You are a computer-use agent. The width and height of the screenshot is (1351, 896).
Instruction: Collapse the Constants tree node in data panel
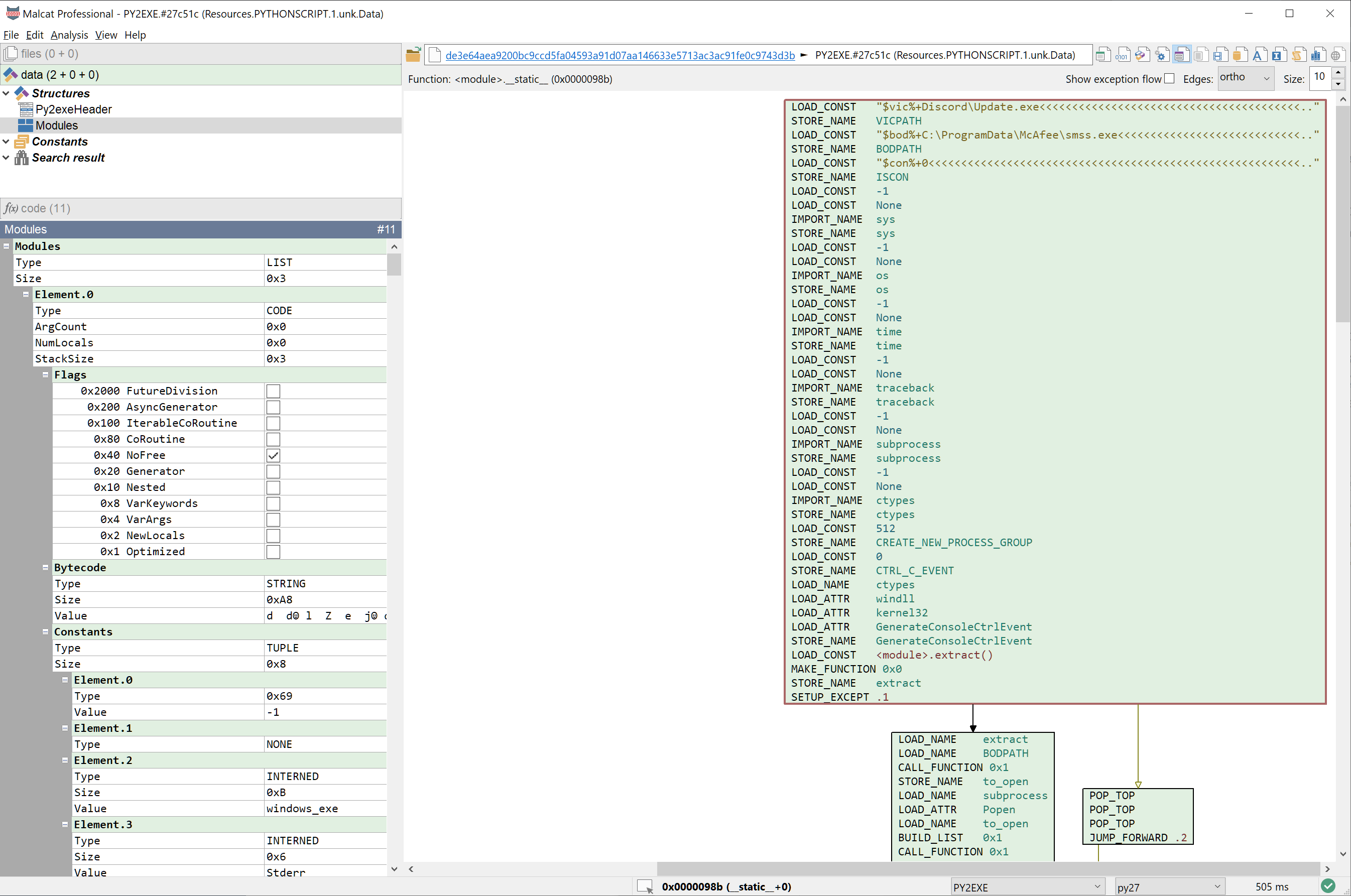click(x=7, y=141)
